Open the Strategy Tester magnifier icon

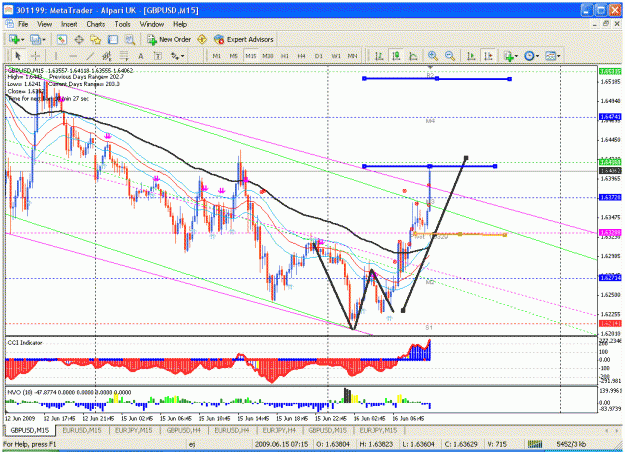130,39
